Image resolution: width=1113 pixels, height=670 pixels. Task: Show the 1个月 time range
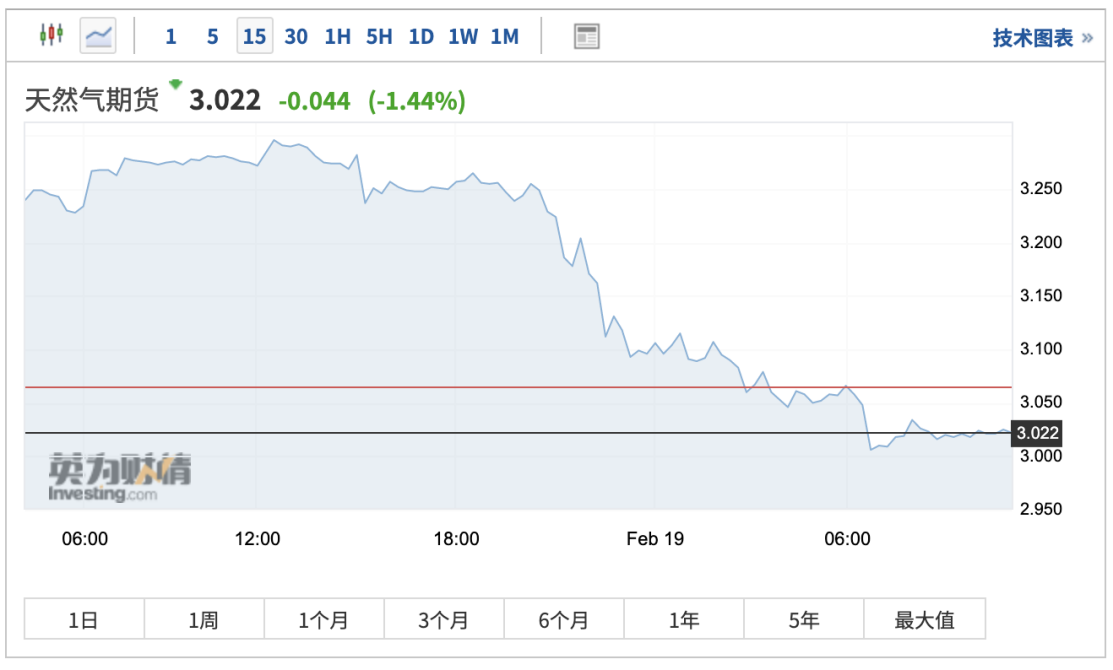point(324,619)
